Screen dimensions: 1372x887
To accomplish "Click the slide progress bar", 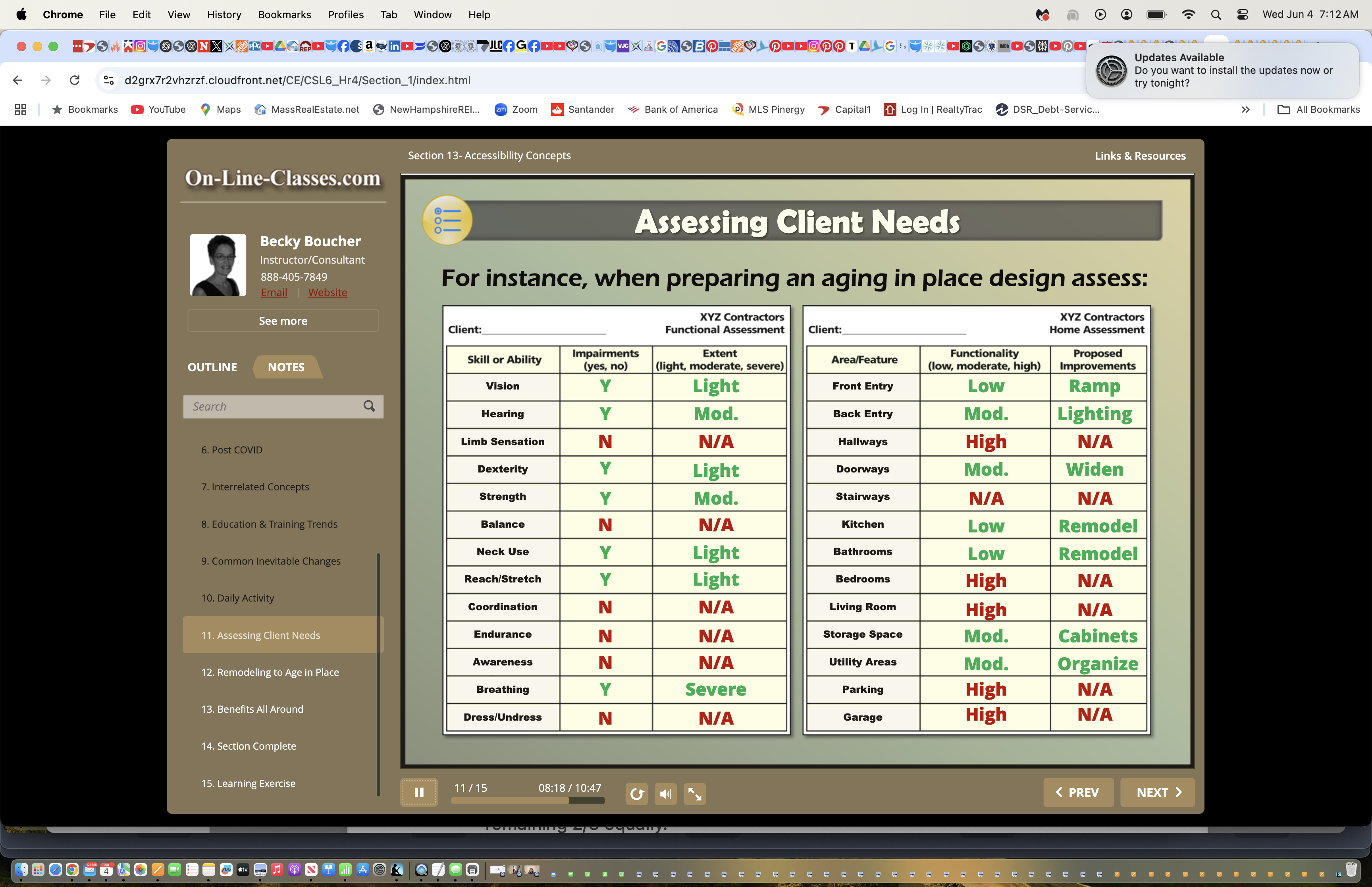I will click(x=527, y=800).
